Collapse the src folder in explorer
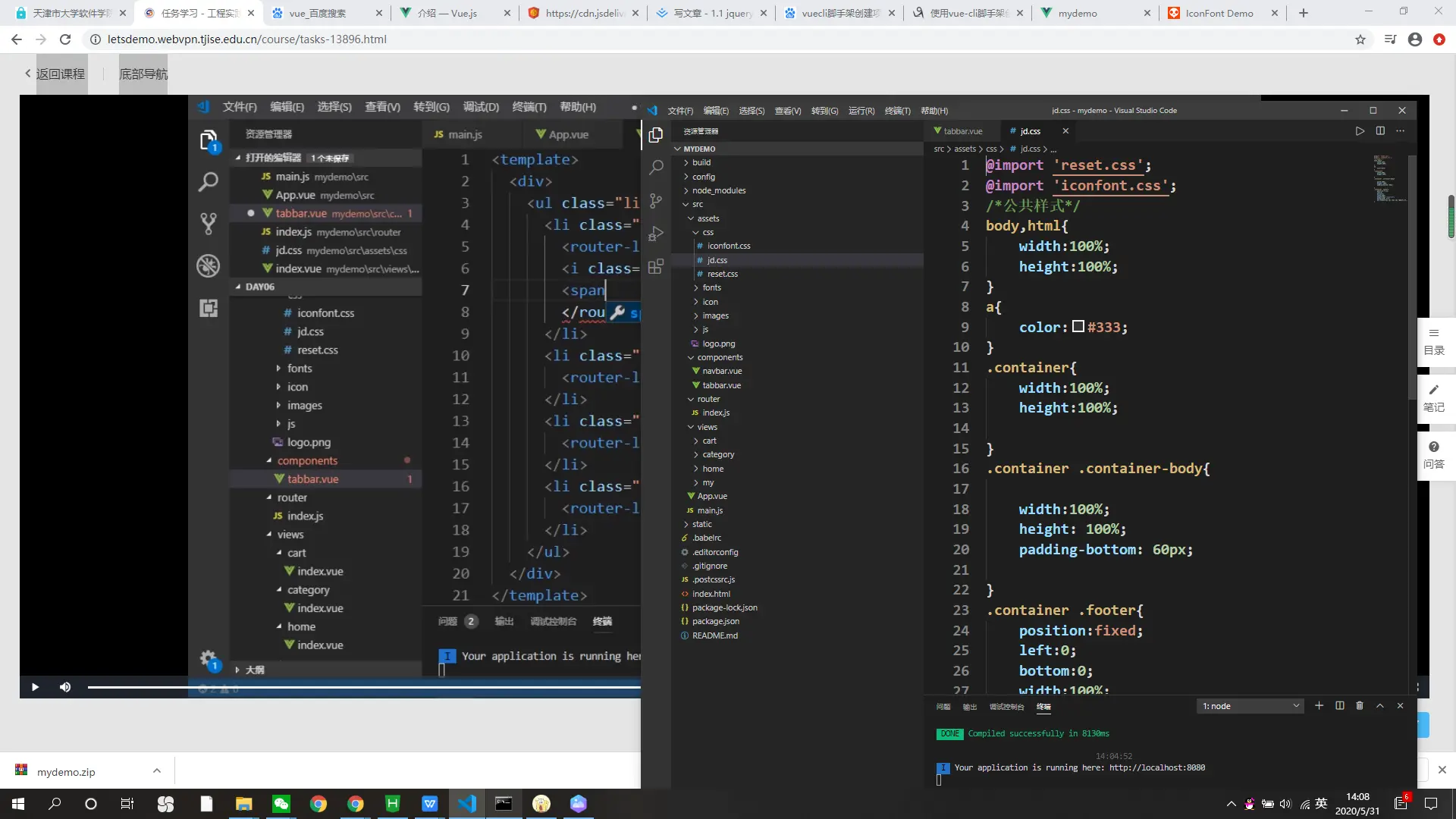This screenshot has width=1456, height=819. coord(697,204)
